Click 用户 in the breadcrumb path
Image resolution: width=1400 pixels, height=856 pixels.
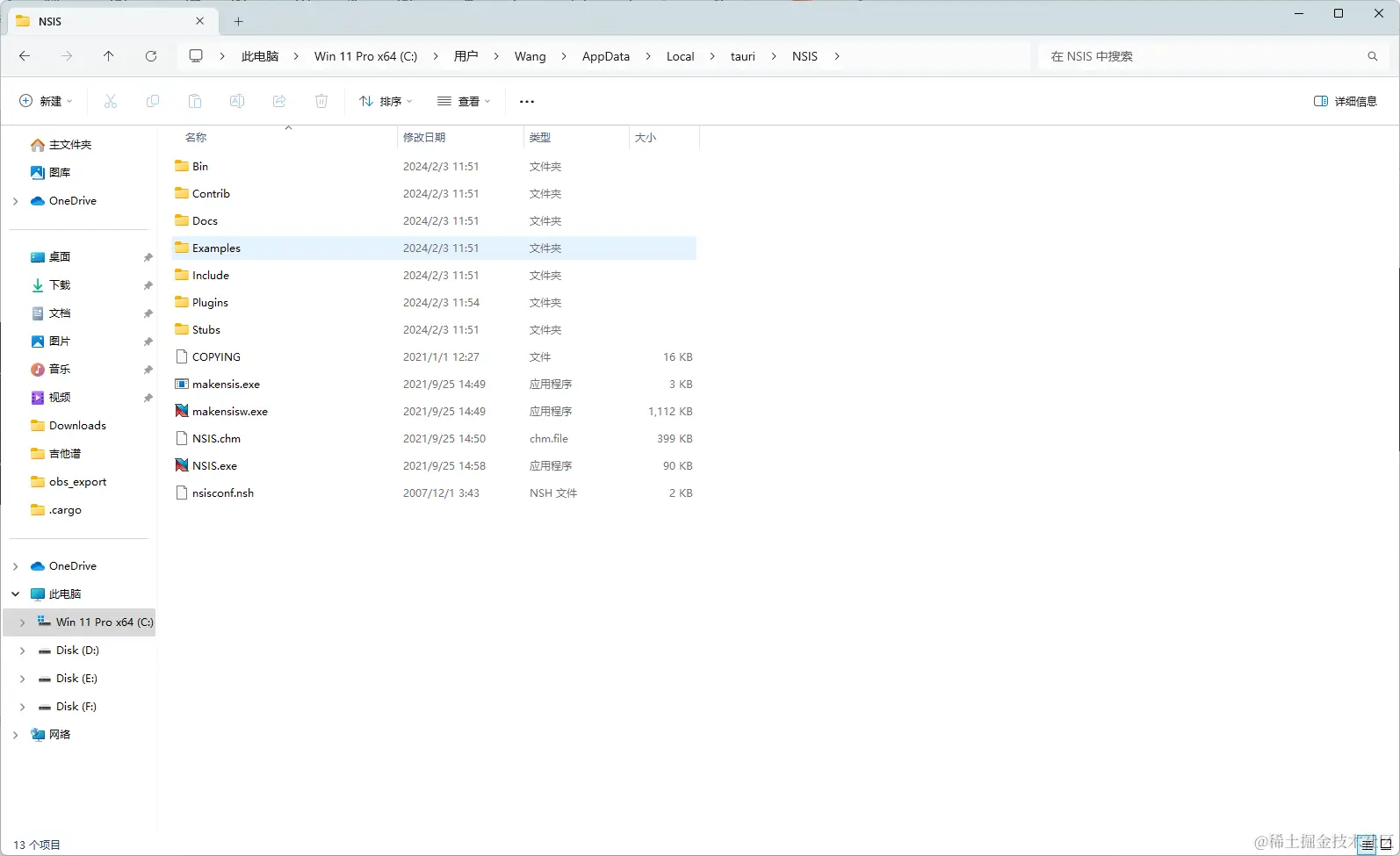(x=466, y=56)
